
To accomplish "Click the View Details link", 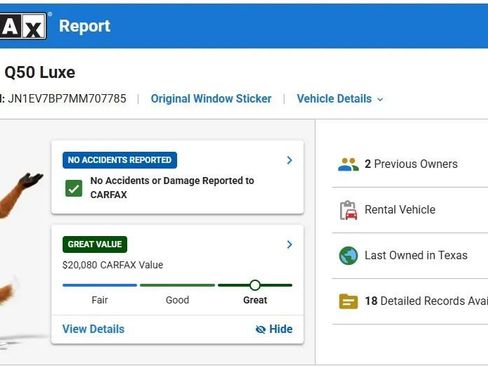I will [93, 329].
